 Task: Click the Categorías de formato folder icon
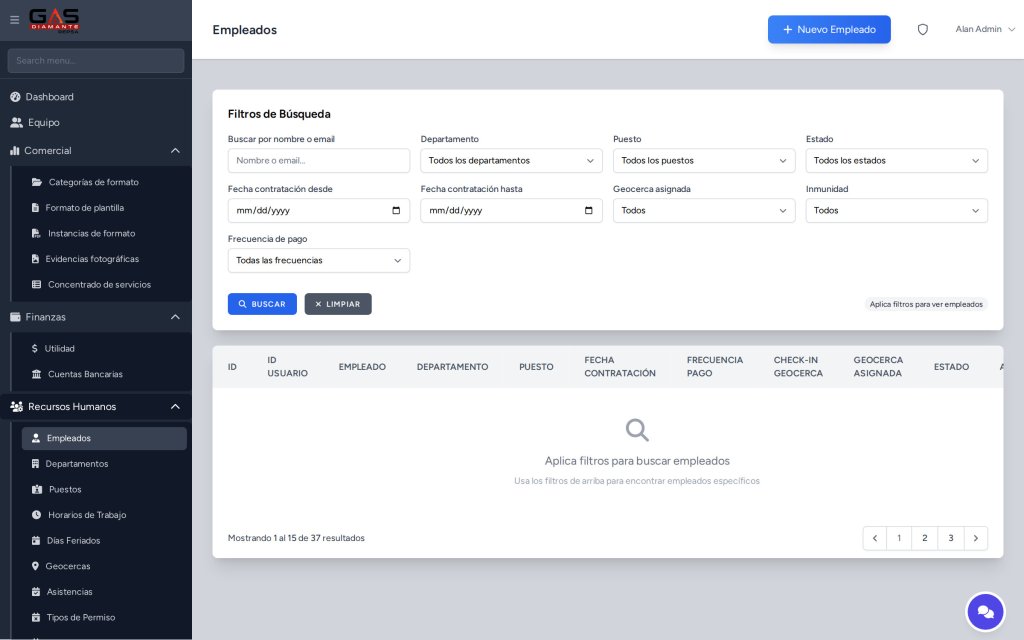(x=37, y=182)
